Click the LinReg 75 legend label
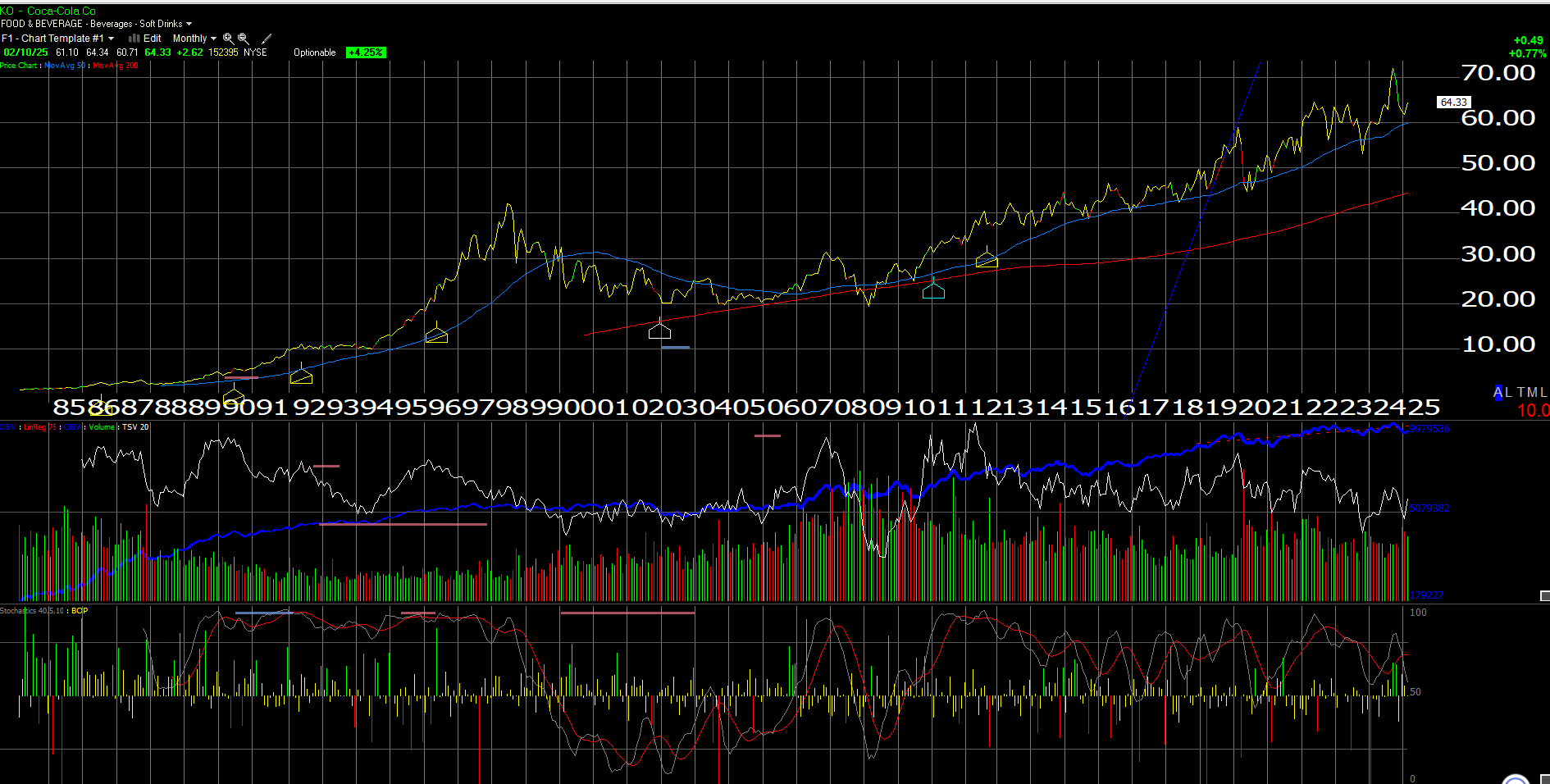 coord(40,427)
